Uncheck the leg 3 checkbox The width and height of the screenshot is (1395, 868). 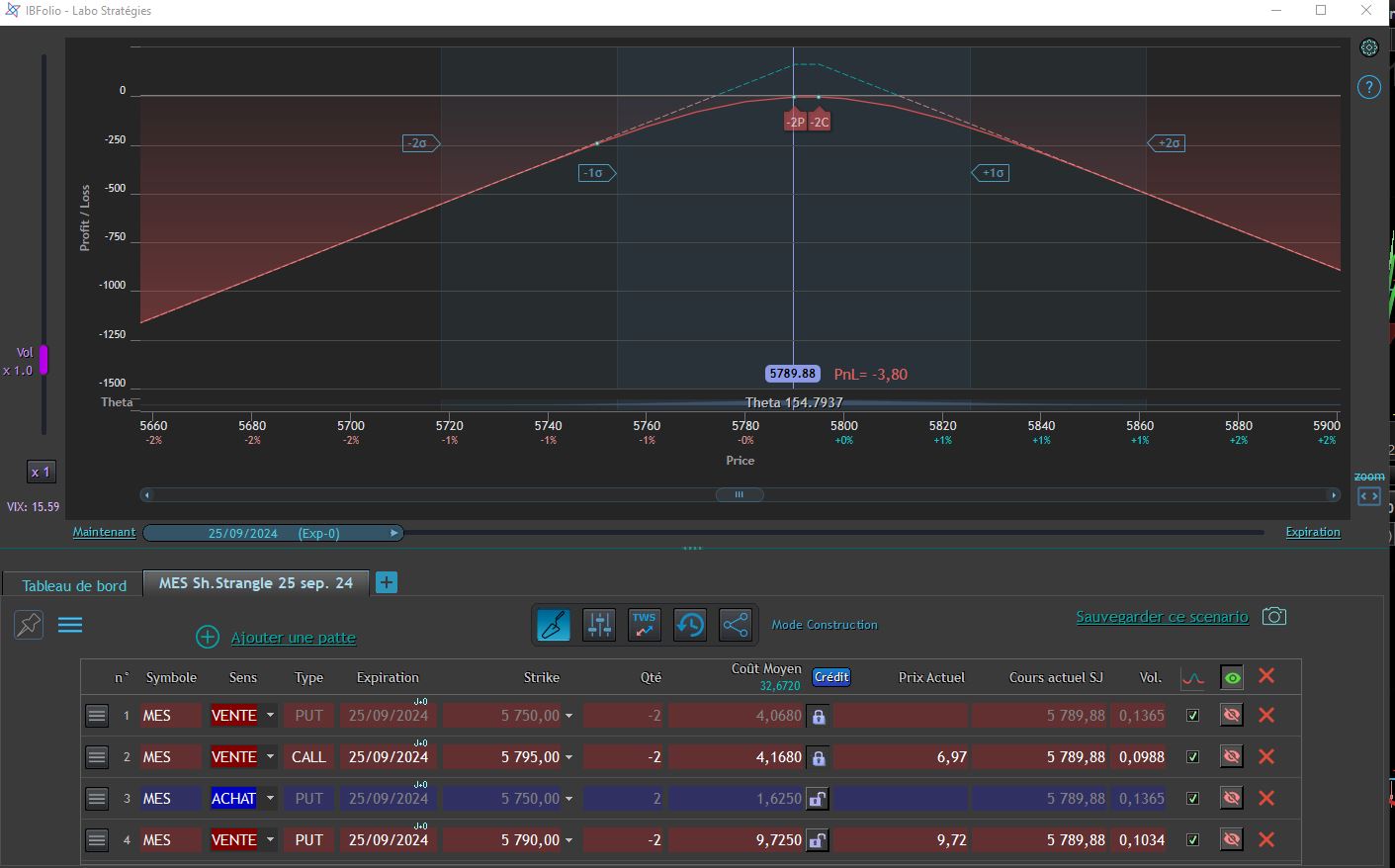coord(1193,799)
